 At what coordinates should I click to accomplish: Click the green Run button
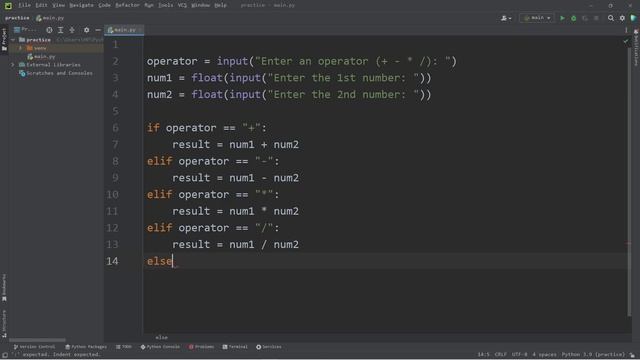(x=562, y=18)
